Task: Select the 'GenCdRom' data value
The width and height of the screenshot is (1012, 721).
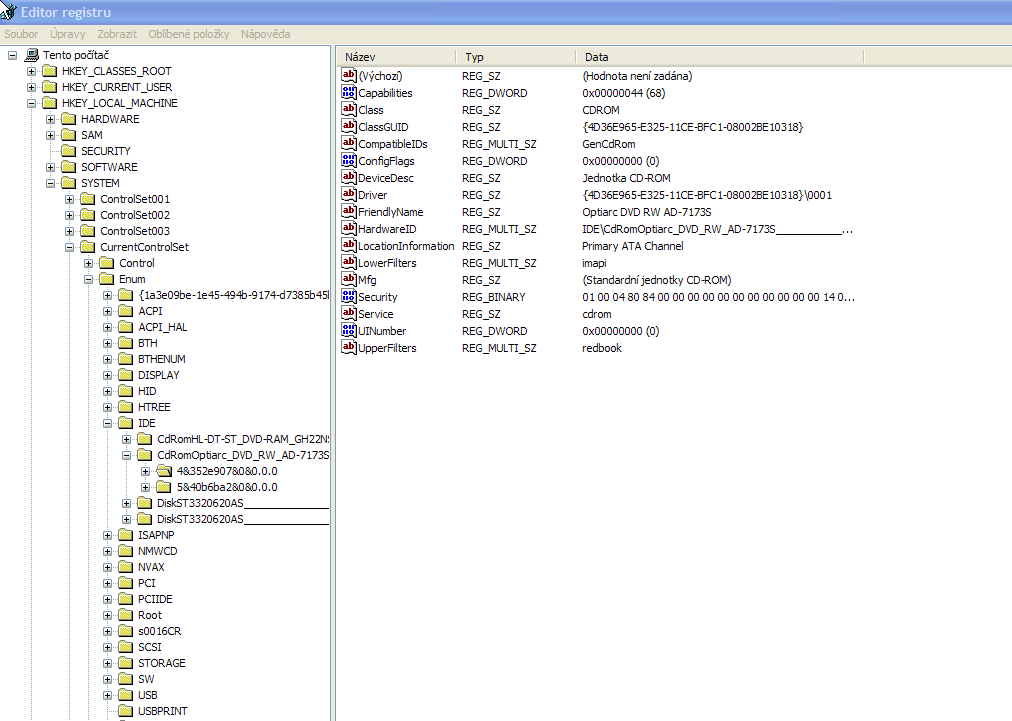Action: tap(609, 144)
